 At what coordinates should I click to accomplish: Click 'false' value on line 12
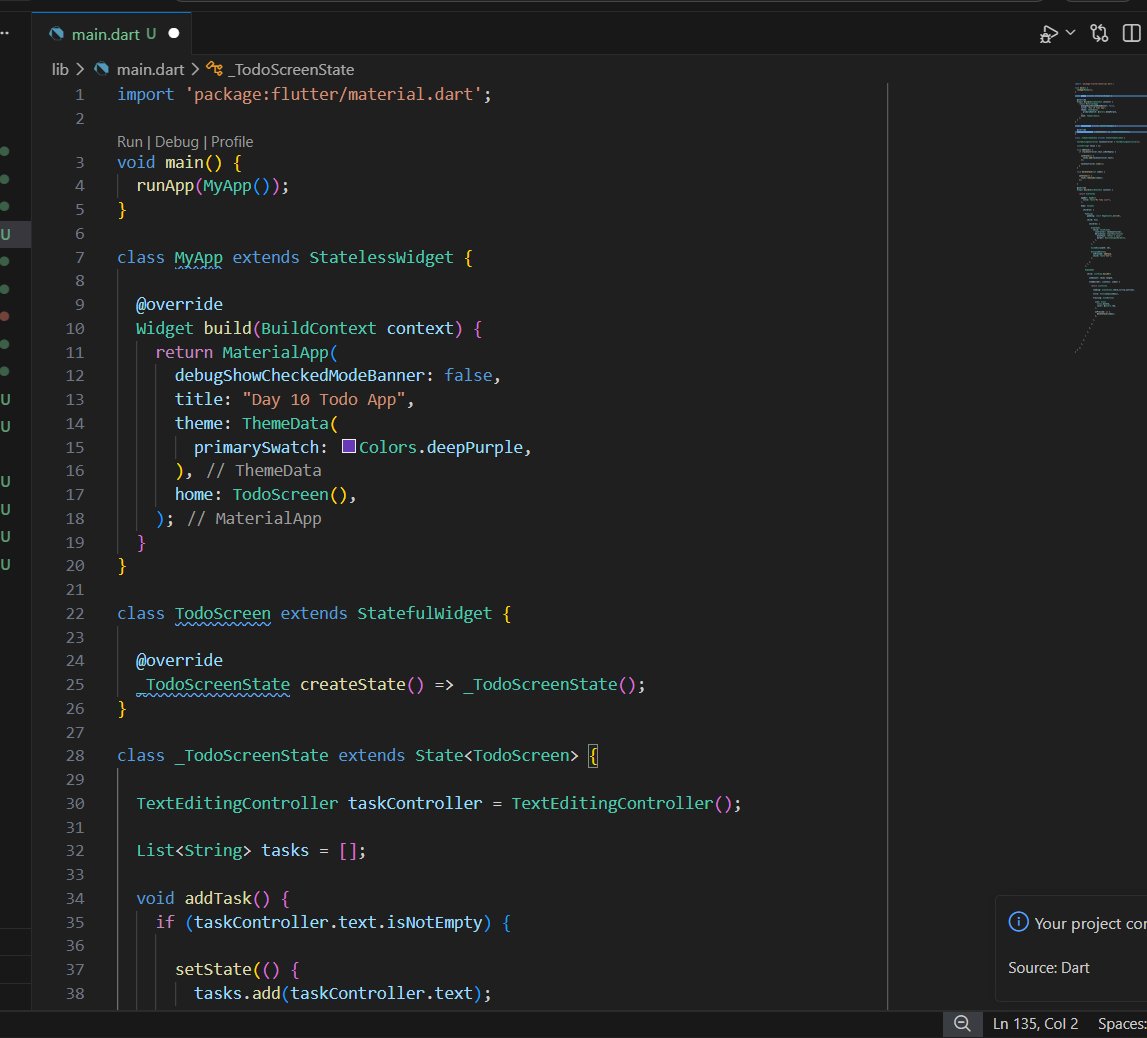(x=468, y=375)
